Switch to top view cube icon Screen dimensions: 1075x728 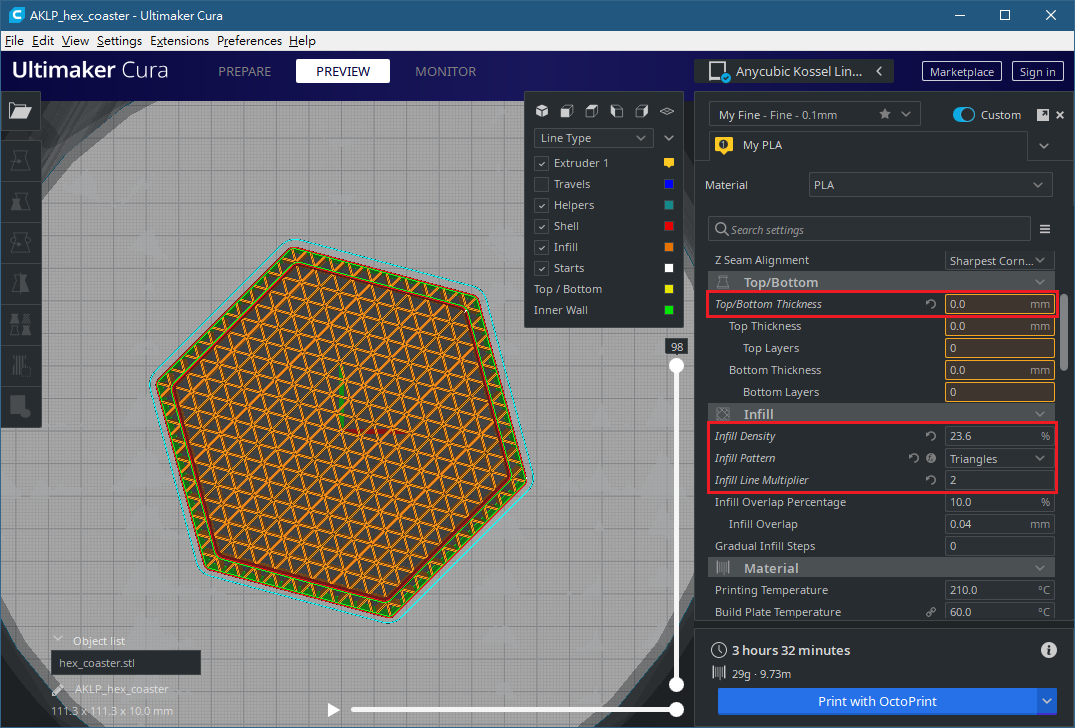[592, 111]
